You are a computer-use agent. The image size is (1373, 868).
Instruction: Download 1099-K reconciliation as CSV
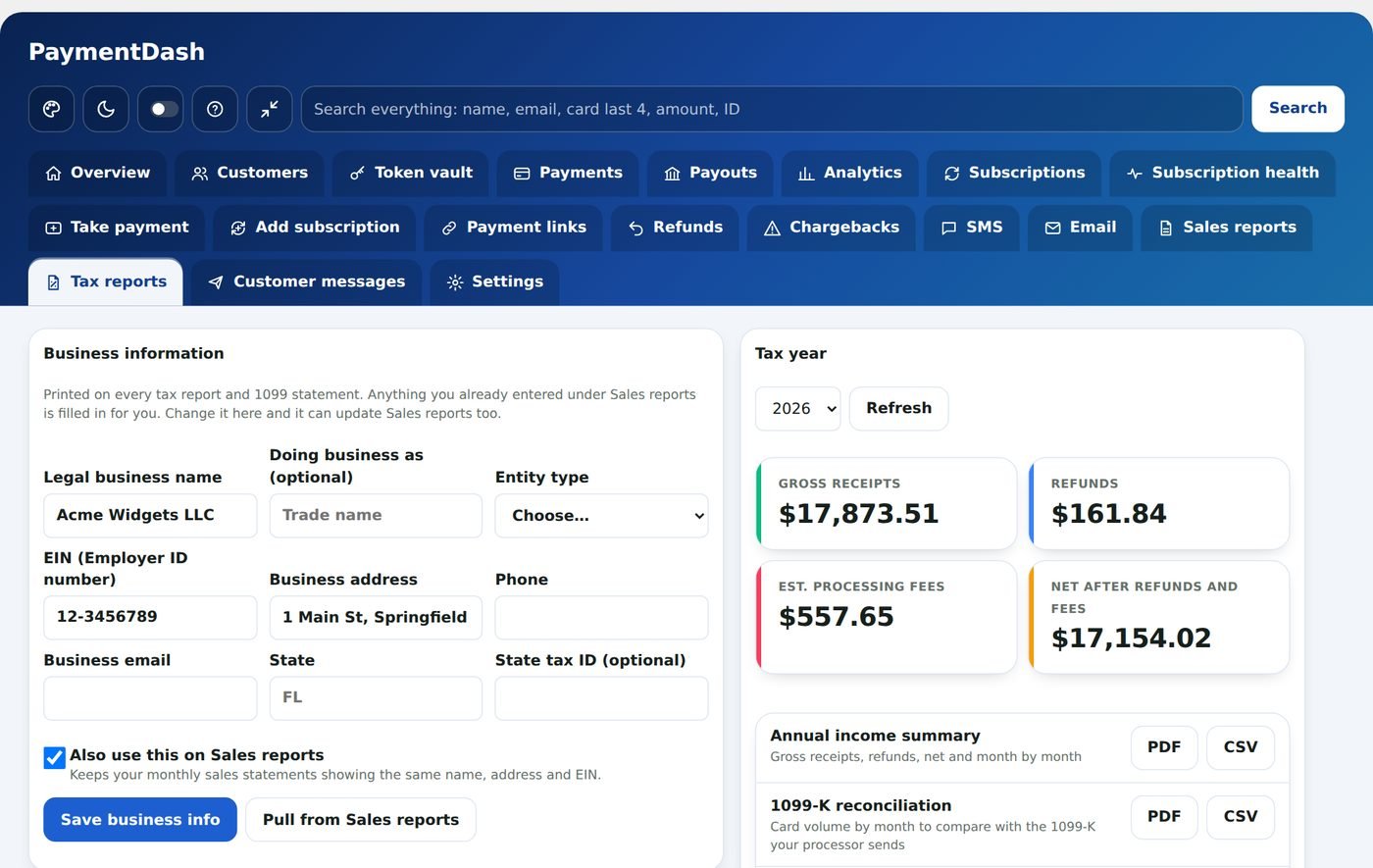1241,817
